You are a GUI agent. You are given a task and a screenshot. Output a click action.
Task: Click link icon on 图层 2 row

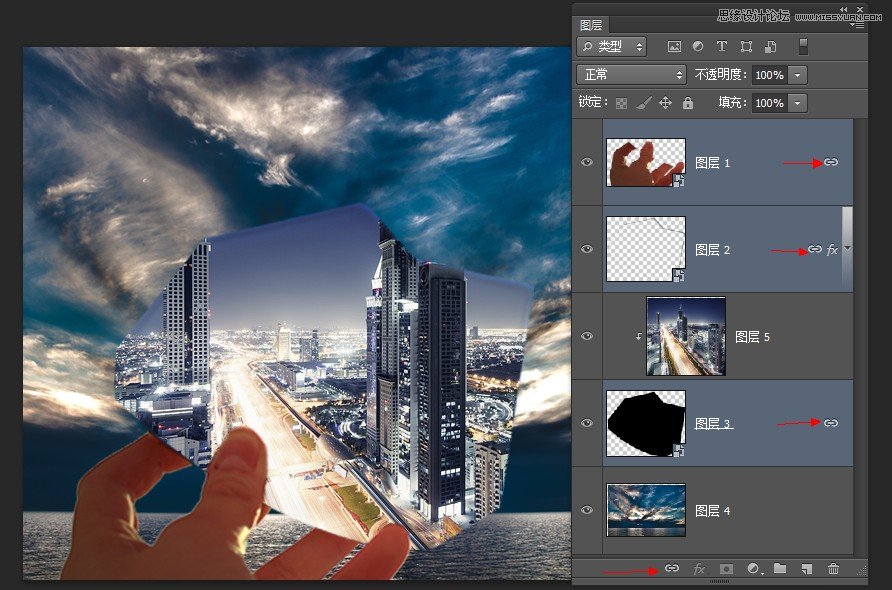[x=815, y=249]
